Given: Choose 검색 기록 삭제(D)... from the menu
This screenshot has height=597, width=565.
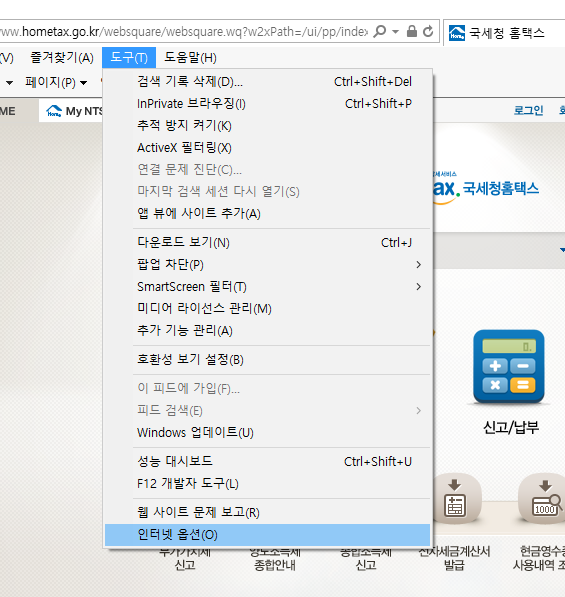Looking at the screenshot, I should pos(268,81).
